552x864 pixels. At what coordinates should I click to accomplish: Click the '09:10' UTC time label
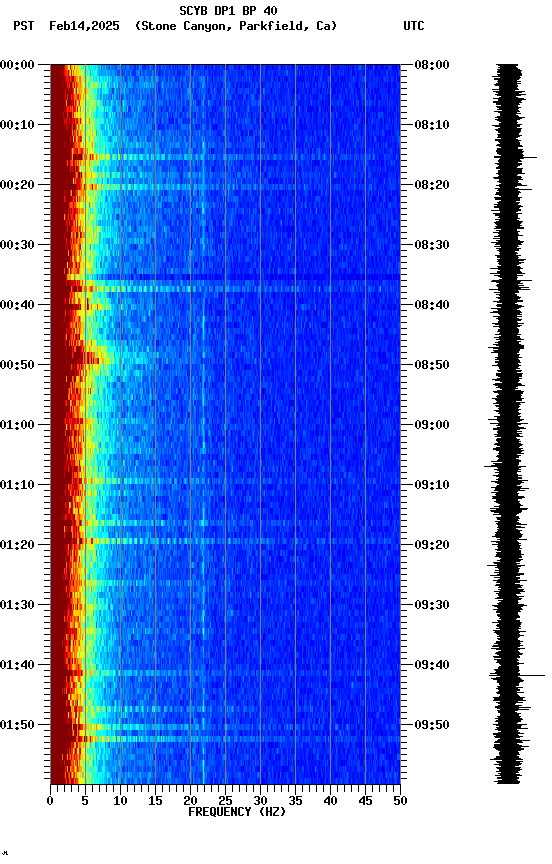point(432,485)
